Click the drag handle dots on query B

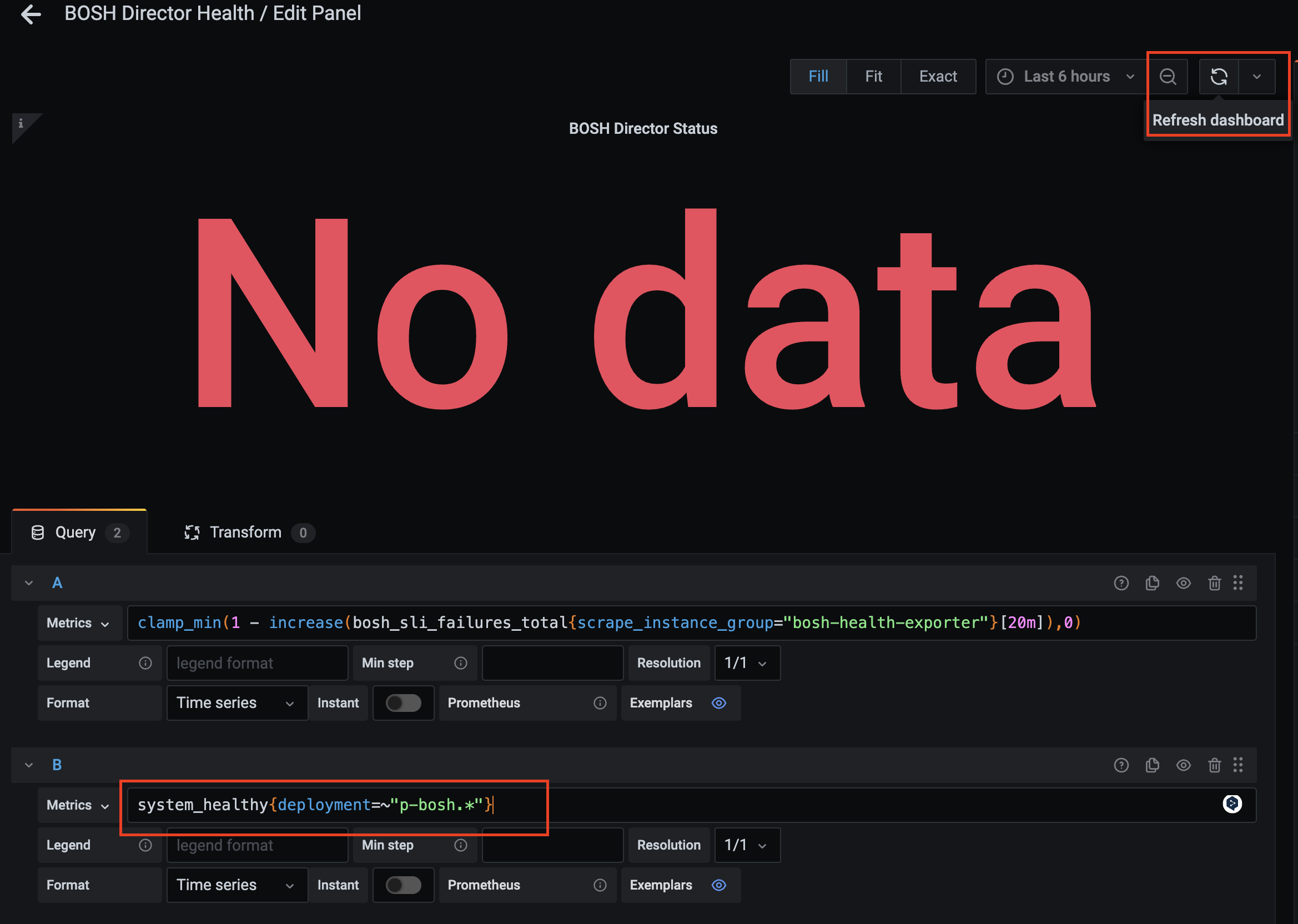click(1237, 765)
